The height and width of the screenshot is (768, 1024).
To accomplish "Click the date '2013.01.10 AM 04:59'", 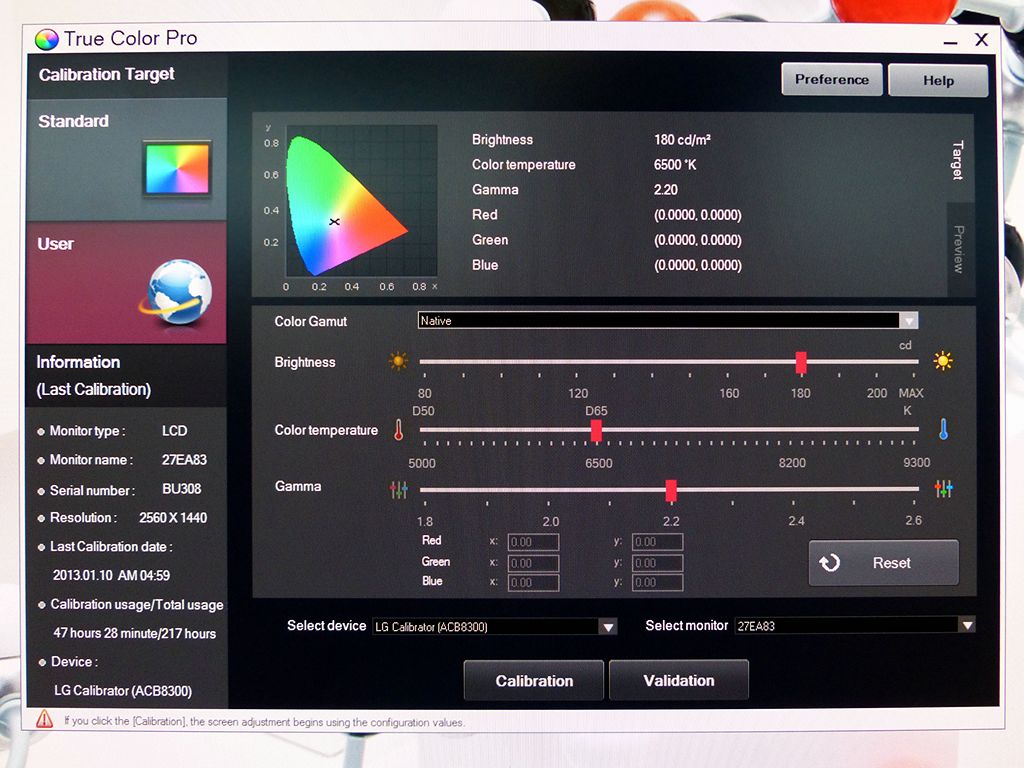I will point(111,575).
